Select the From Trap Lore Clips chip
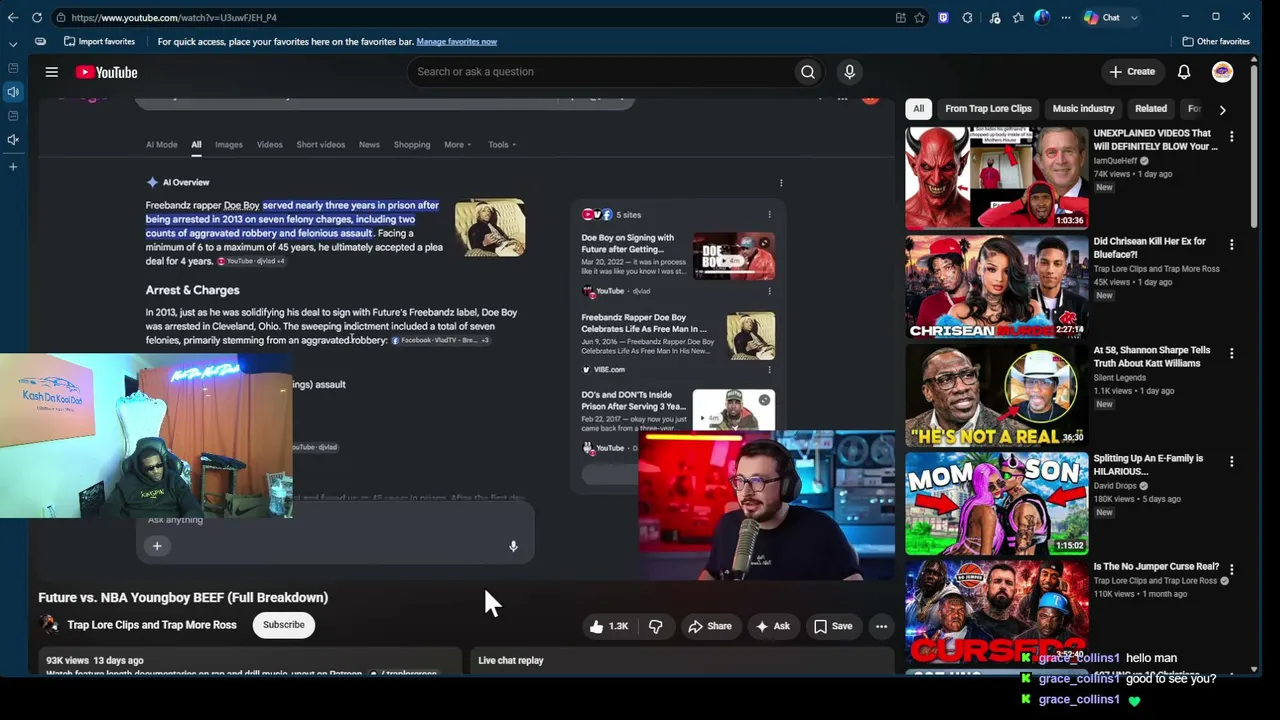 tap(988, 109)
